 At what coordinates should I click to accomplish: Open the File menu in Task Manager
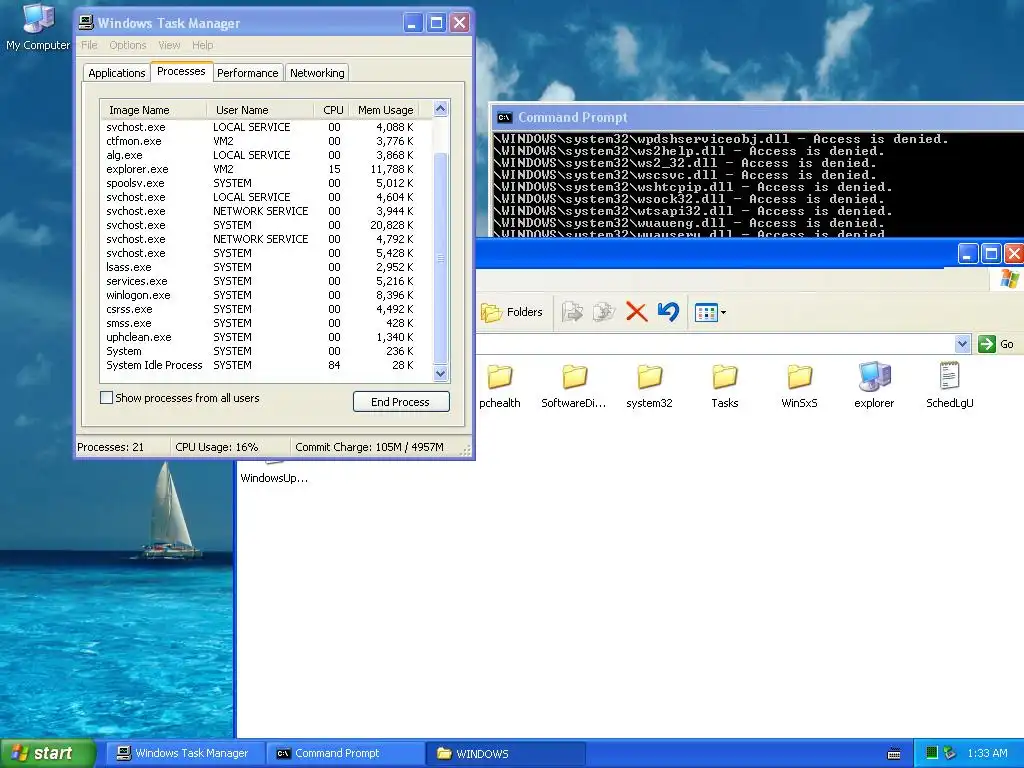point(89,45)
